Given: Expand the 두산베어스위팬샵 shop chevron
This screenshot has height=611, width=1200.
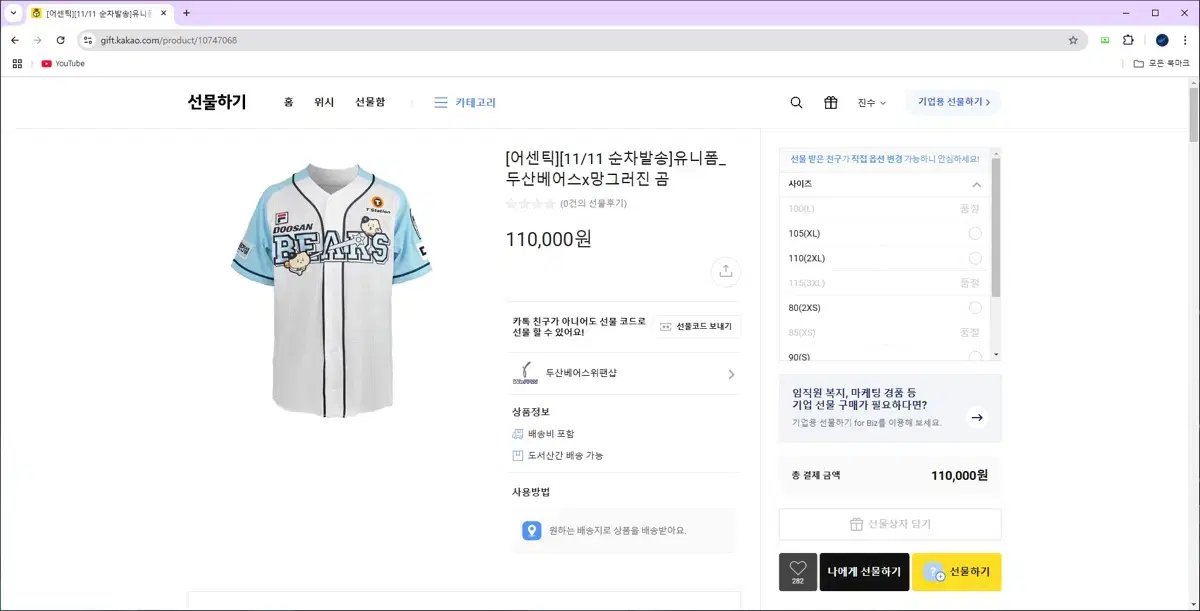Looking at the screenshot, I should click(731, 374).
